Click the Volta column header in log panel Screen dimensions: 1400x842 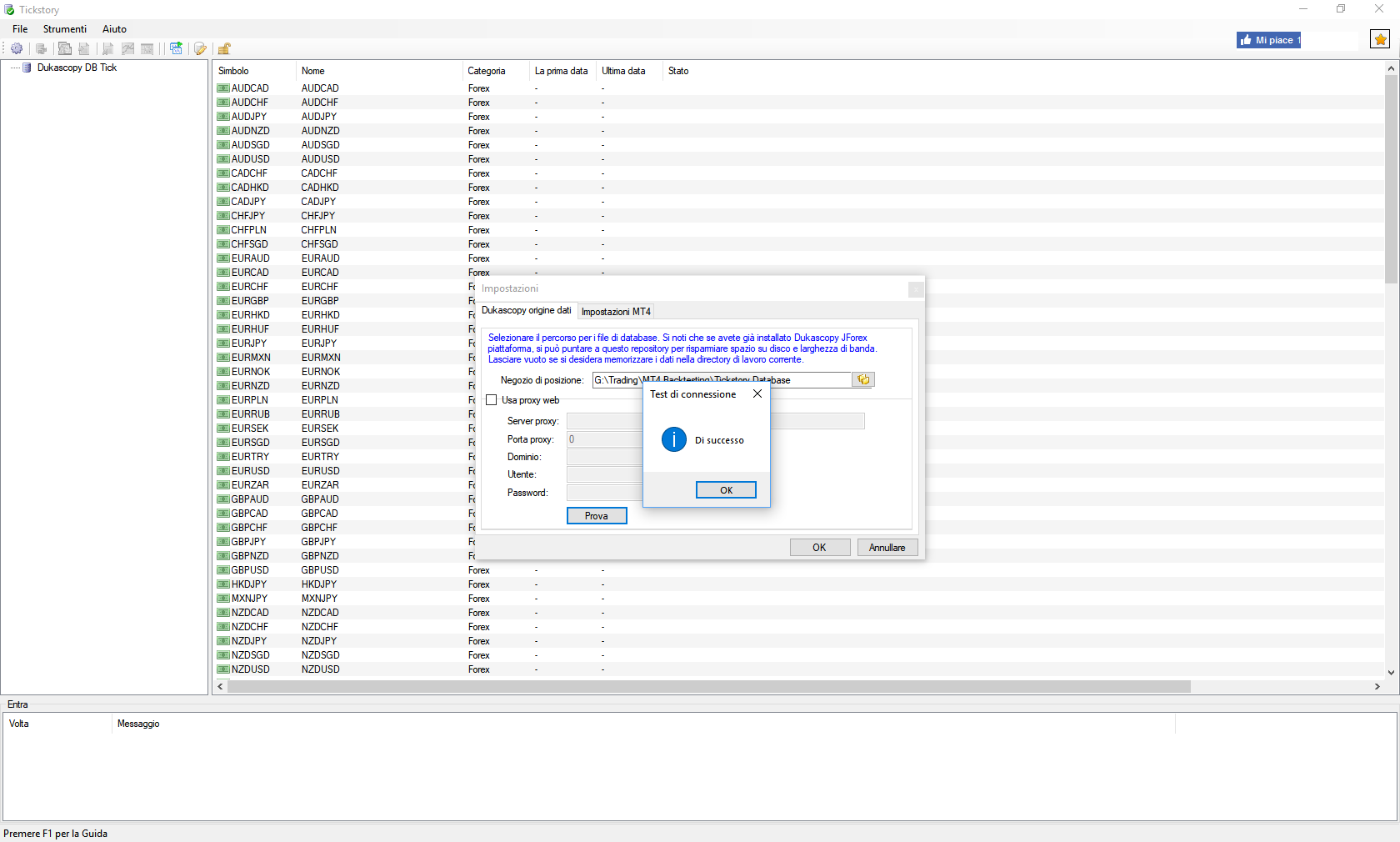coord(57,724)
